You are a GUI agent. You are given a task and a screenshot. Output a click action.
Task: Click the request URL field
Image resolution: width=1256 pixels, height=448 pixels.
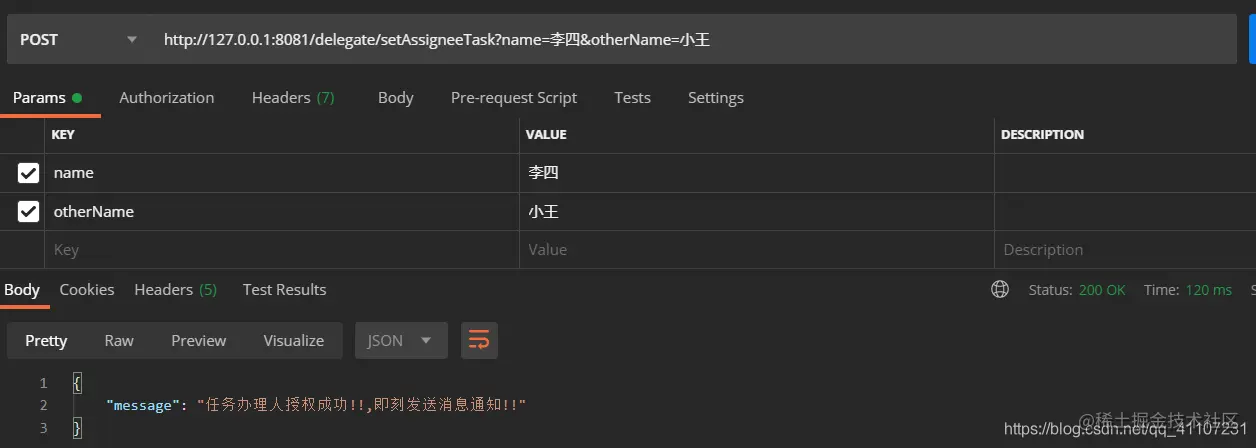(x=694, y=39)
